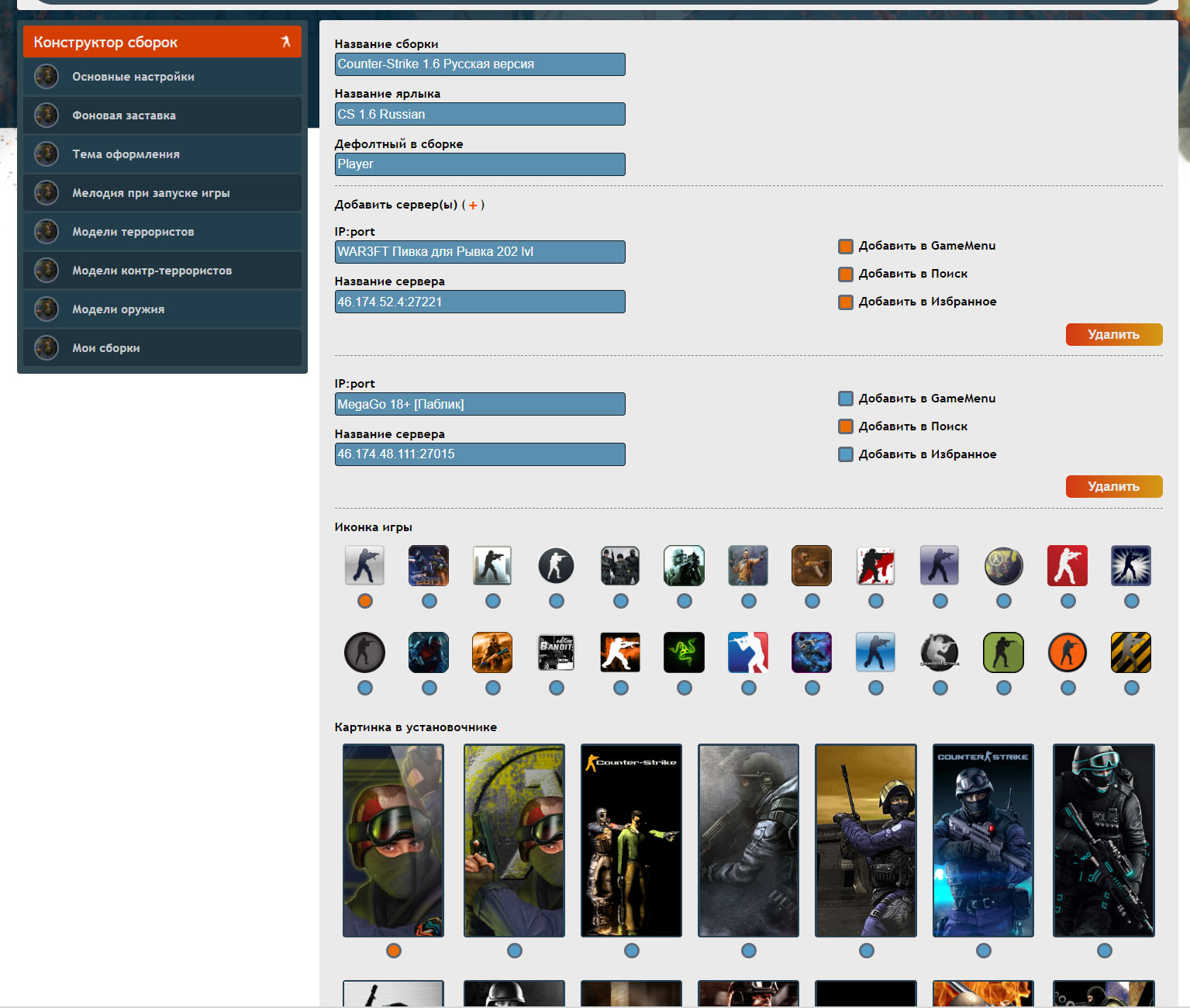
Task: Choose the three SWAT soldiers game icon
Action: pos(620,565)
